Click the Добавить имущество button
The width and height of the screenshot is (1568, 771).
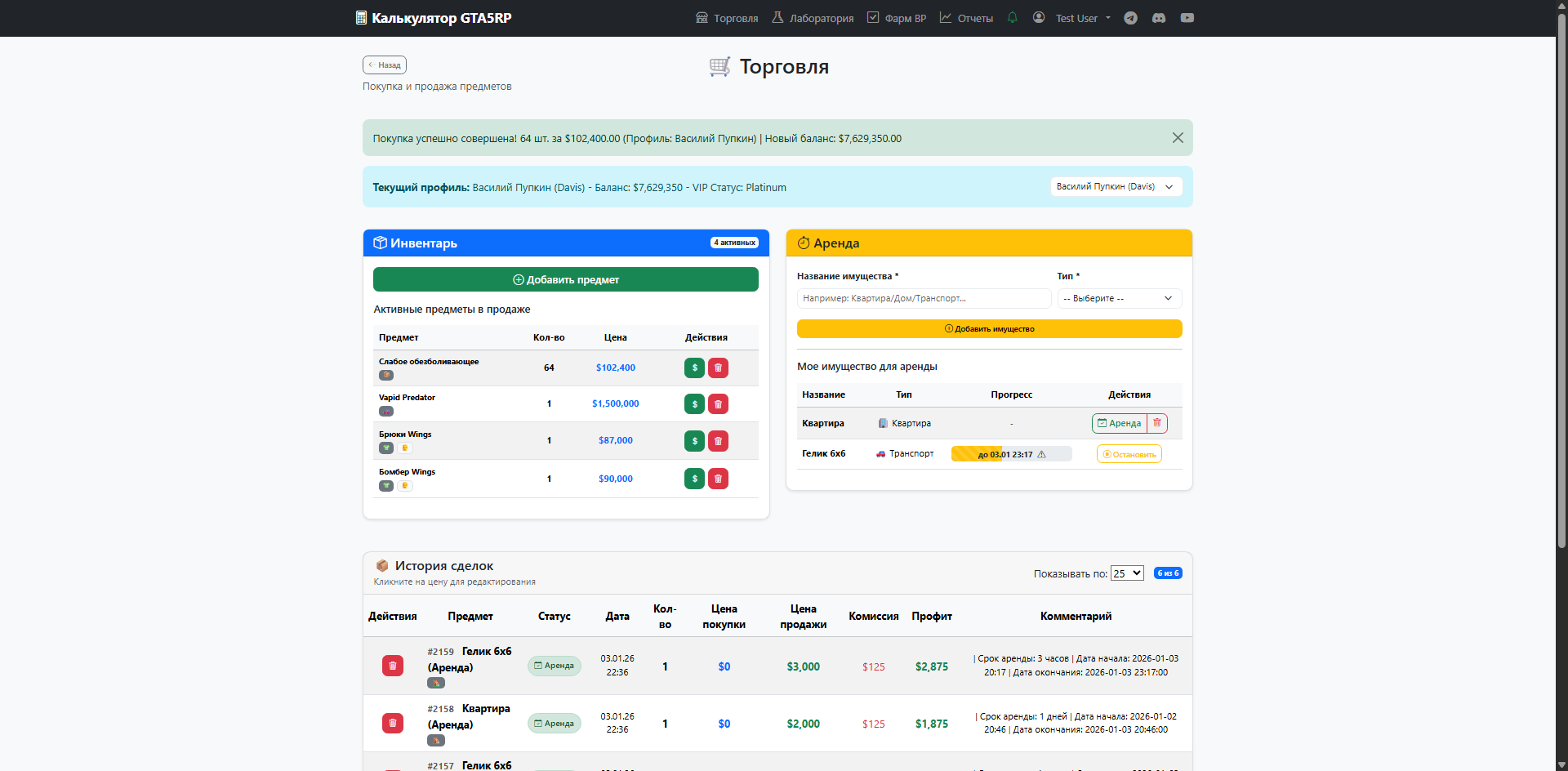coord(990,328)
